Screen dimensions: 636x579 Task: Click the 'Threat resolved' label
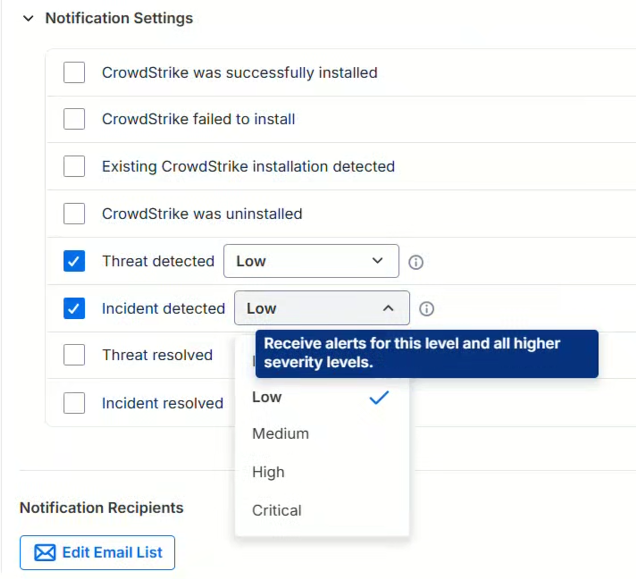[x=157, y=355]
